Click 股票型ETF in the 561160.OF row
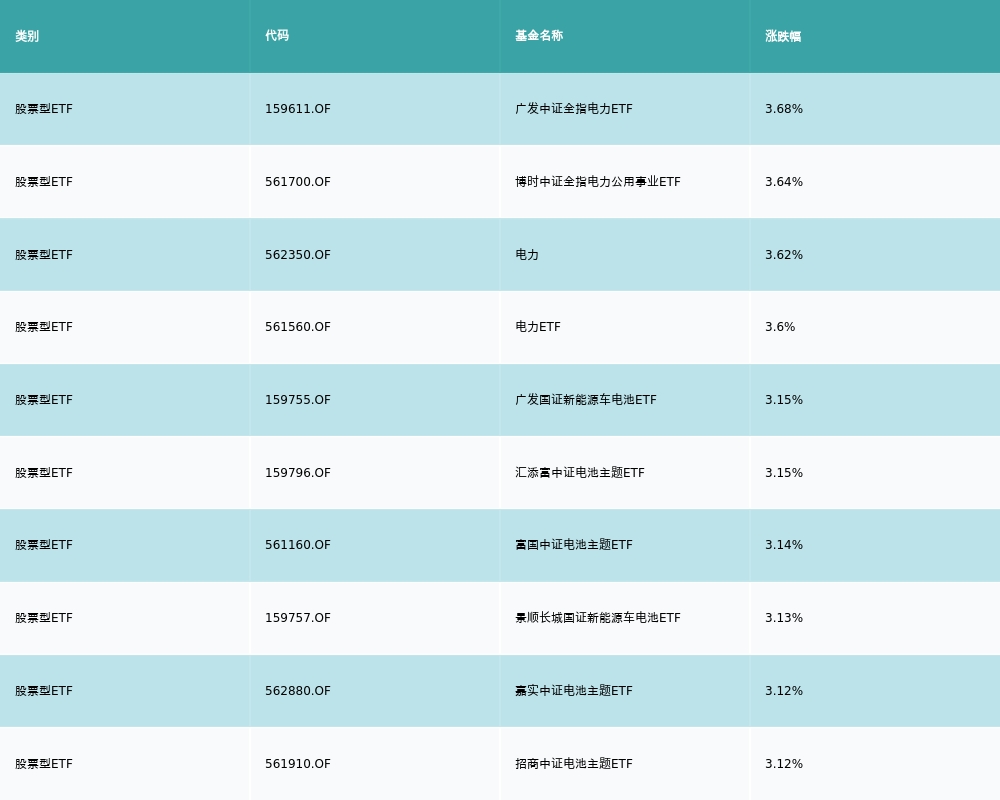This screenshot has height=800, width=1000. (x=44, y=545)
